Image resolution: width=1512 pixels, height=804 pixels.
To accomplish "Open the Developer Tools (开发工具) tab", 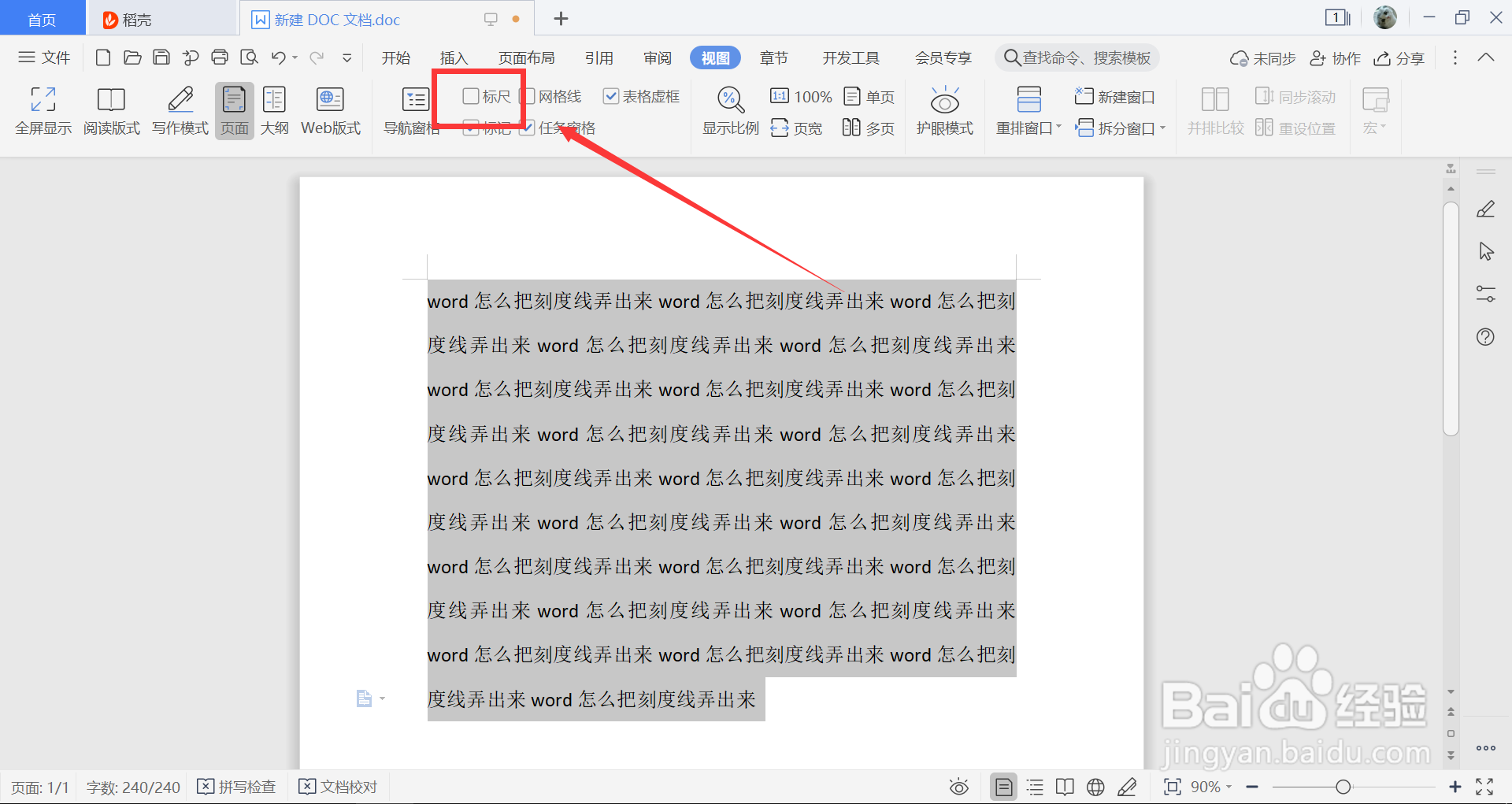I will (x=850, y=57).
